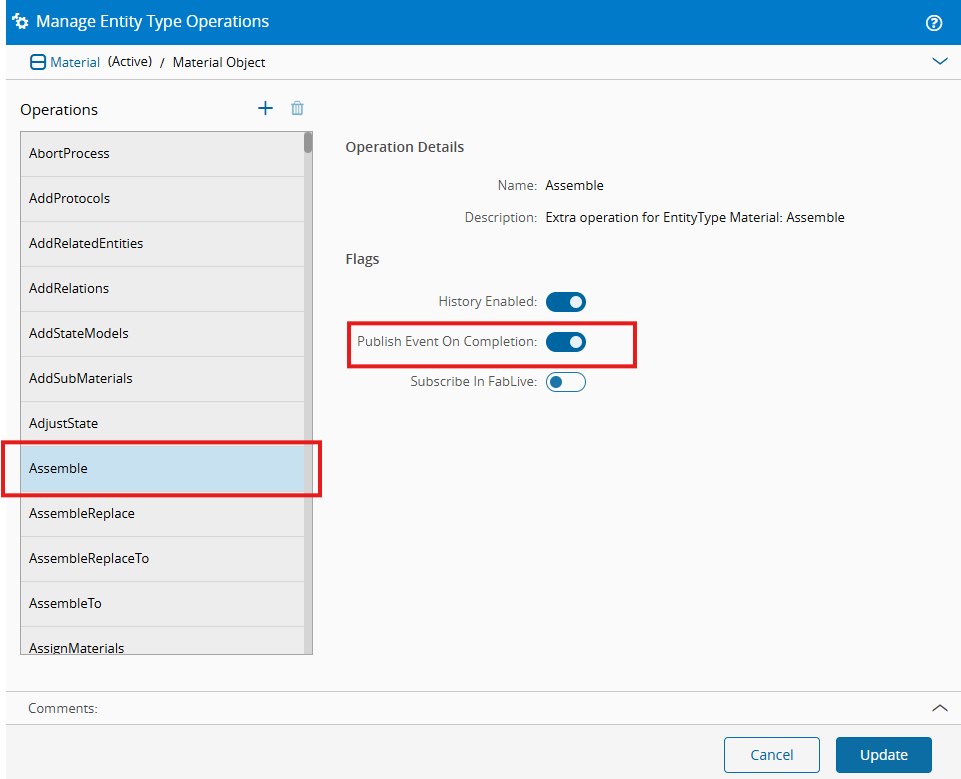Expand the header section chevron
This screenshot has height=779, width=961.
point(939,61)
